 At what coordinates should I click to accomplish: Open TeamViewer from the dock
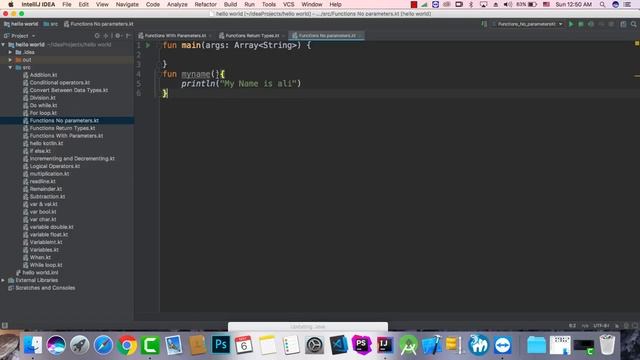pyautogui.click(x=502, y=345)
